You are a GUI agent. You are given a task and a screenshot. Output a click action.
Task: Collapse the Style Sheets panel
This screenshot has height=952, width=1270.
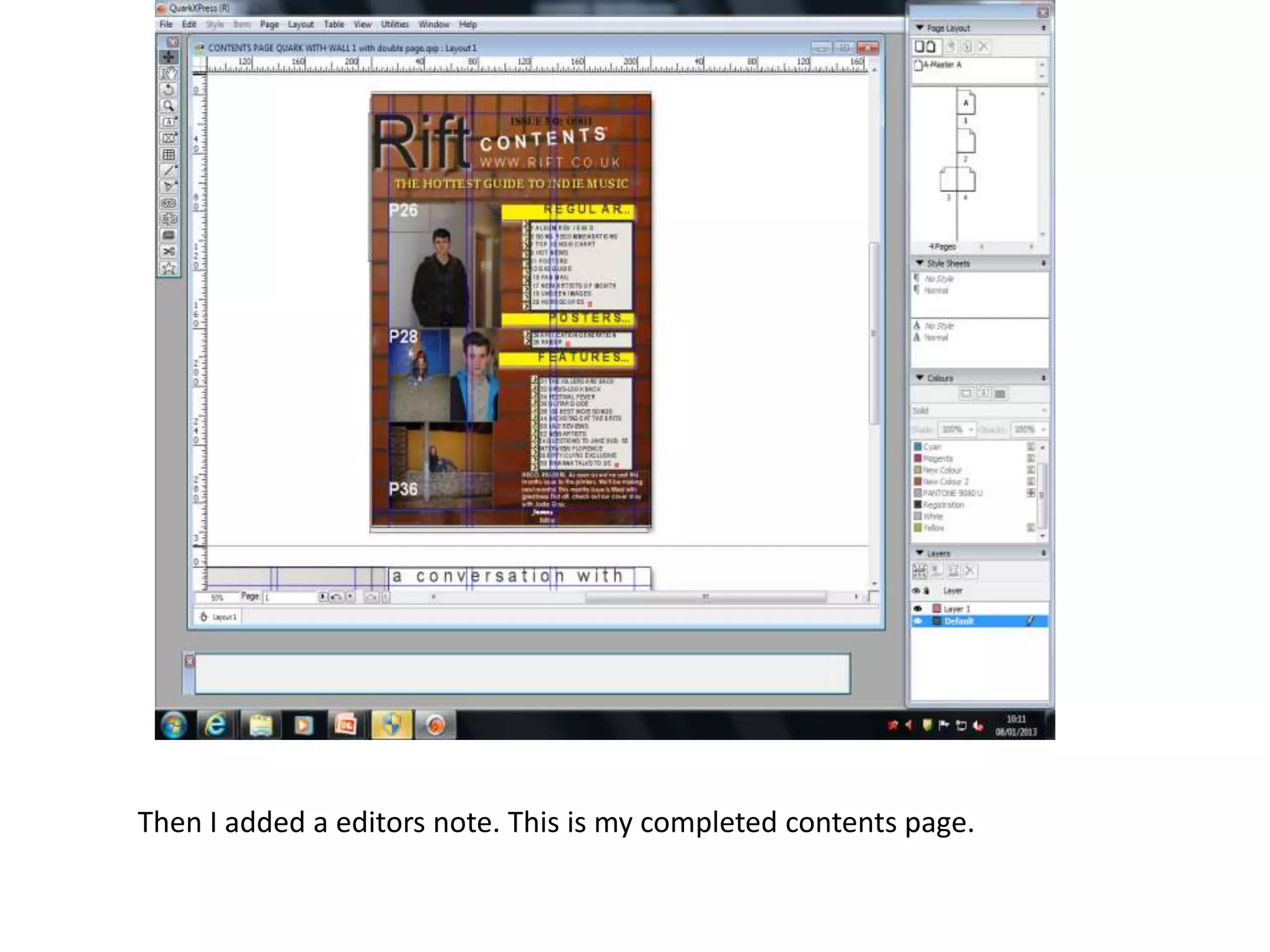coord(920,263)
